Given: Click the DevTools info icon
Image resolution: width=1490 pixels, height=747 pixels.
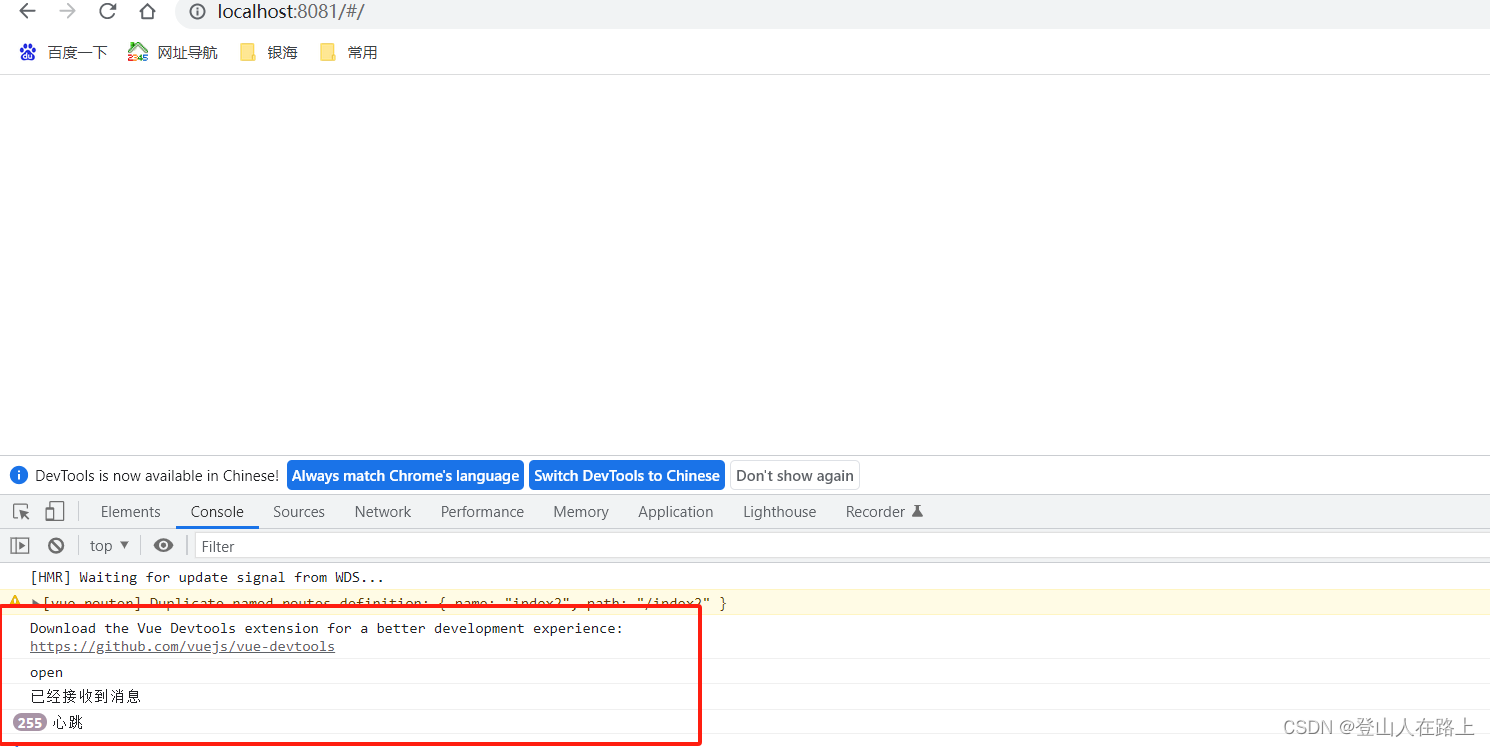Looking at the screenshot, I should pos(18,475).
